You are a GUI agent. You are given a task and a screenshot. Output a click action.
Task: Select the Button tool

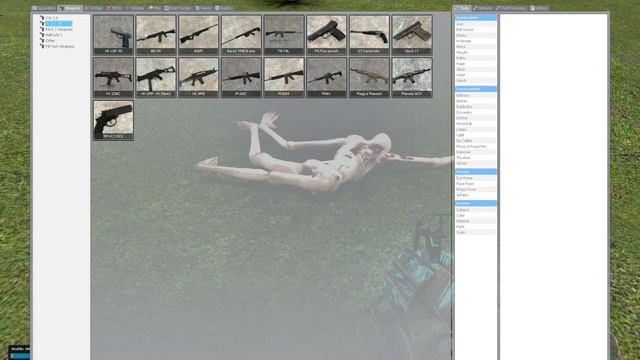pyautogui.click(x=476, y=101)
